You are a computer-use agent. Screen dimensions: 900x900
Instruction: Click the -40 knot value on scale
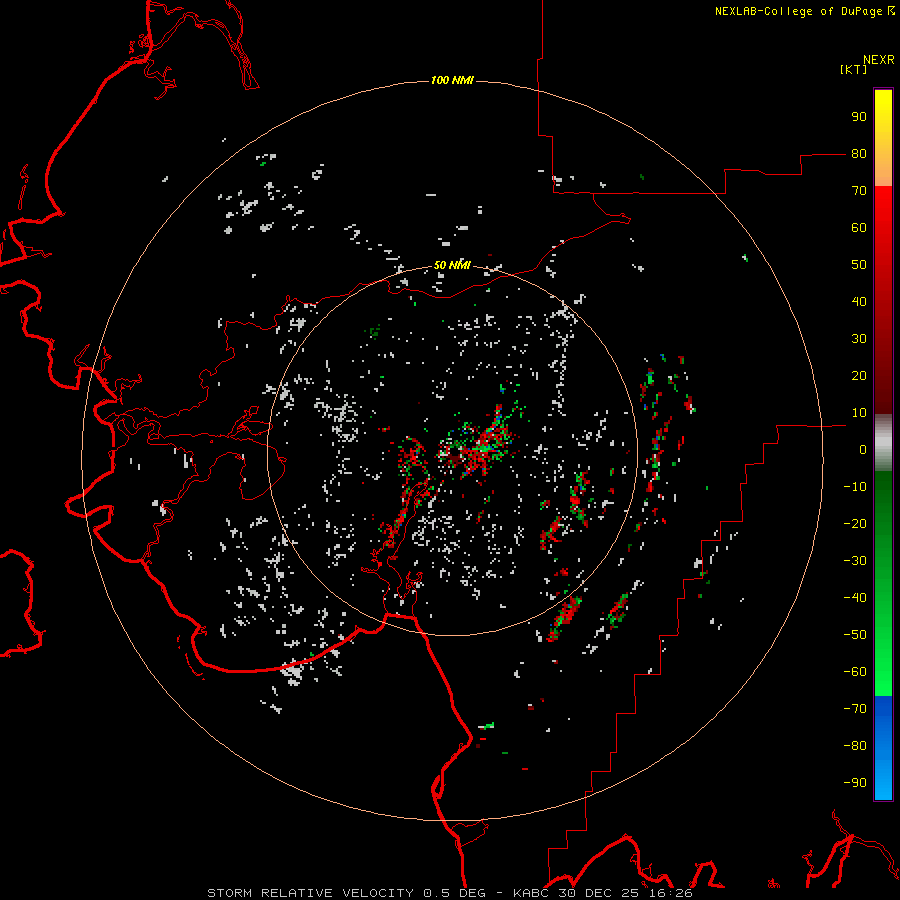[855, 598]
